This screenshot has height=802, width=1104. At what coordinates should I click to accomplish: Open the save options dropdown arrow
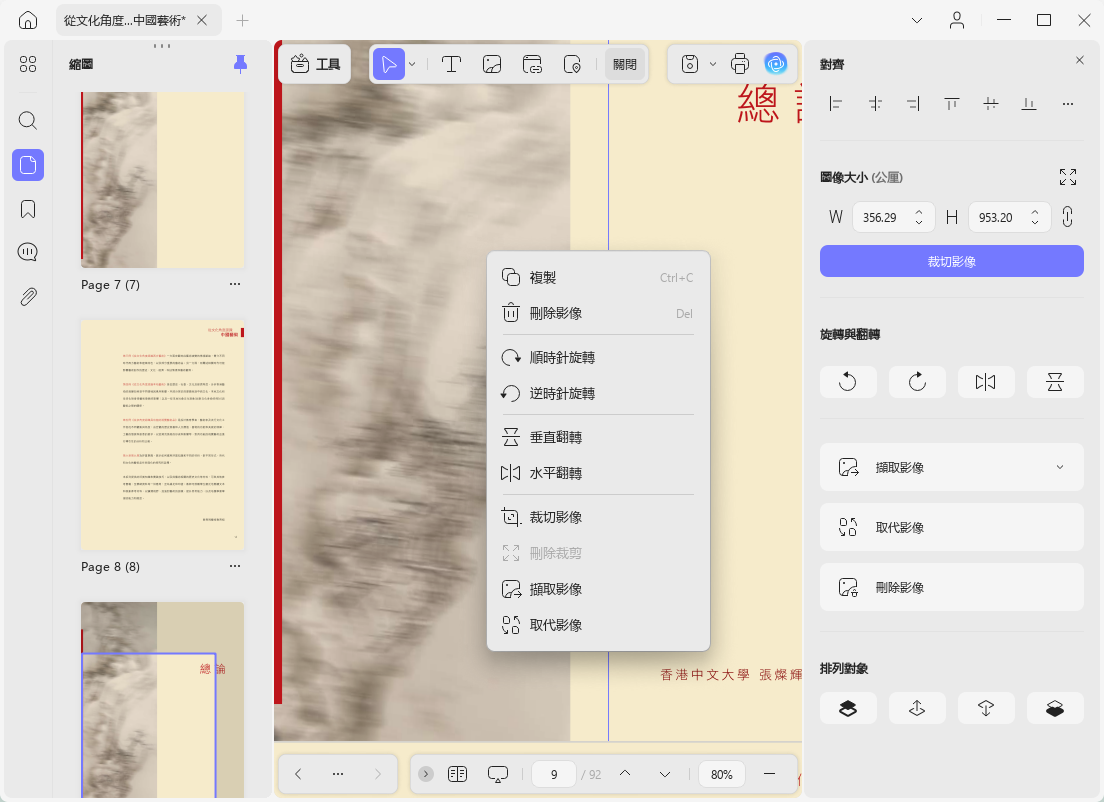[x=713, y=64]
